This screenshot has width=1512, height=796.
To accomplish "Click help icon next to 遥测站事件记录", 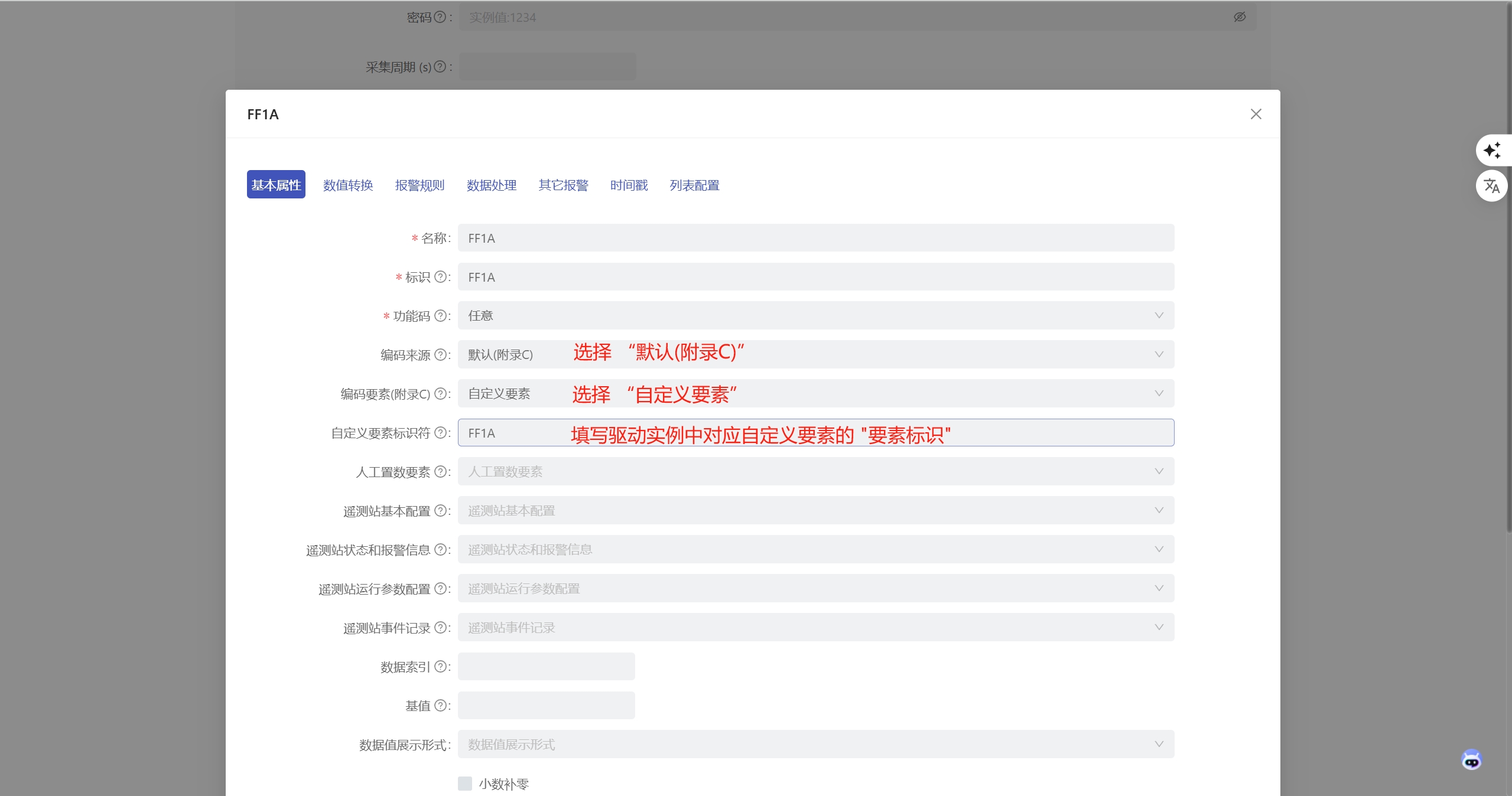I will tap(440, 628).
